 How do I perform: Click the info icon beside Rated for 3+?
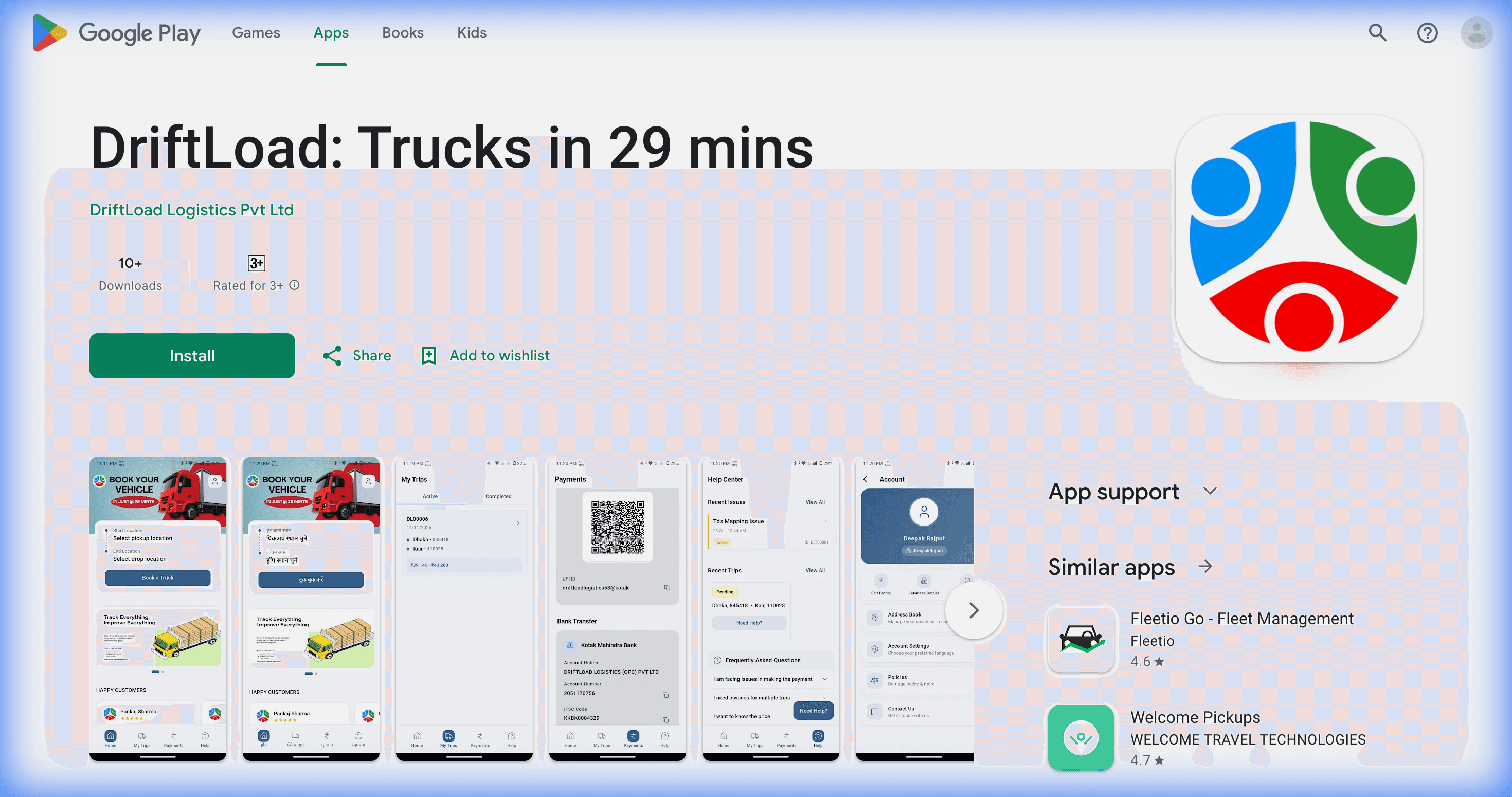click(x=294, y=285)
